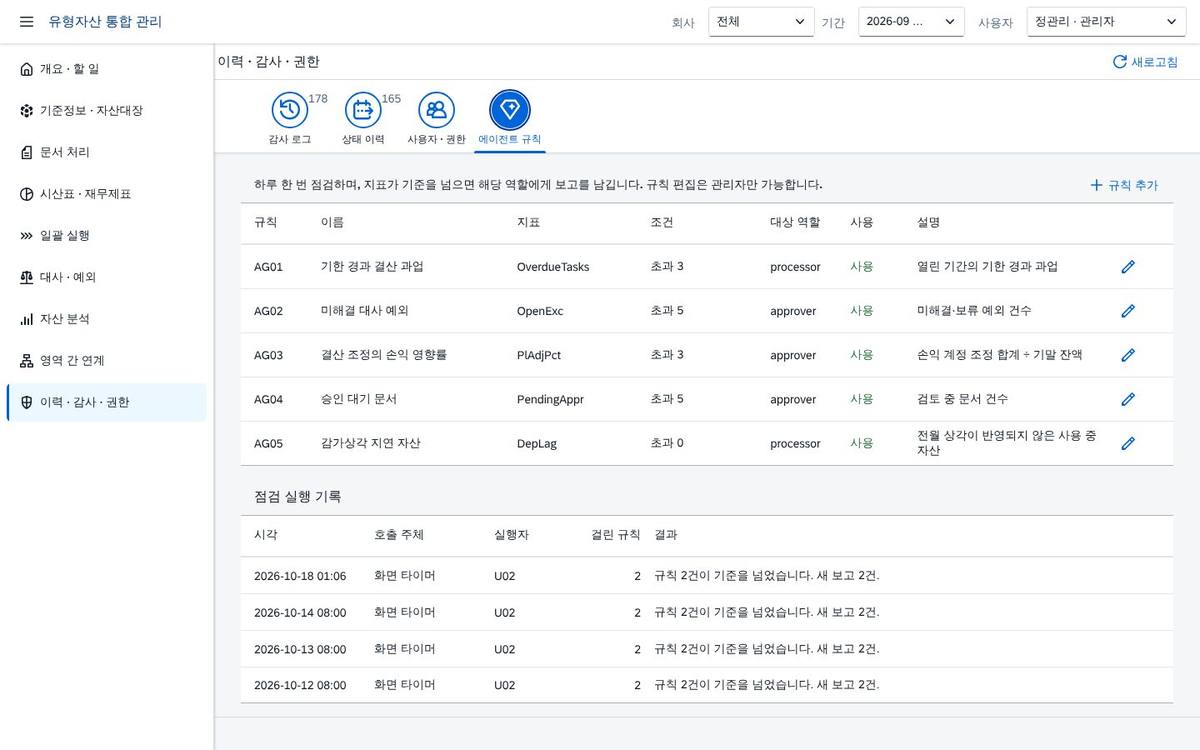Click the 결산 조정의 손익 영향률 rule name
The image size is (1200, 750).
[383, 355]
